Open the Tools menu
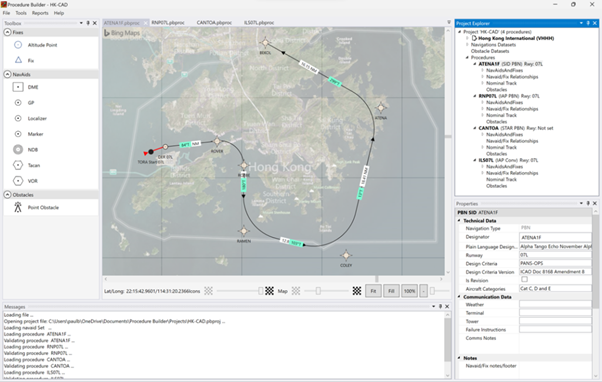This screenshot has height=382, width=602. (x=21, y=13)
